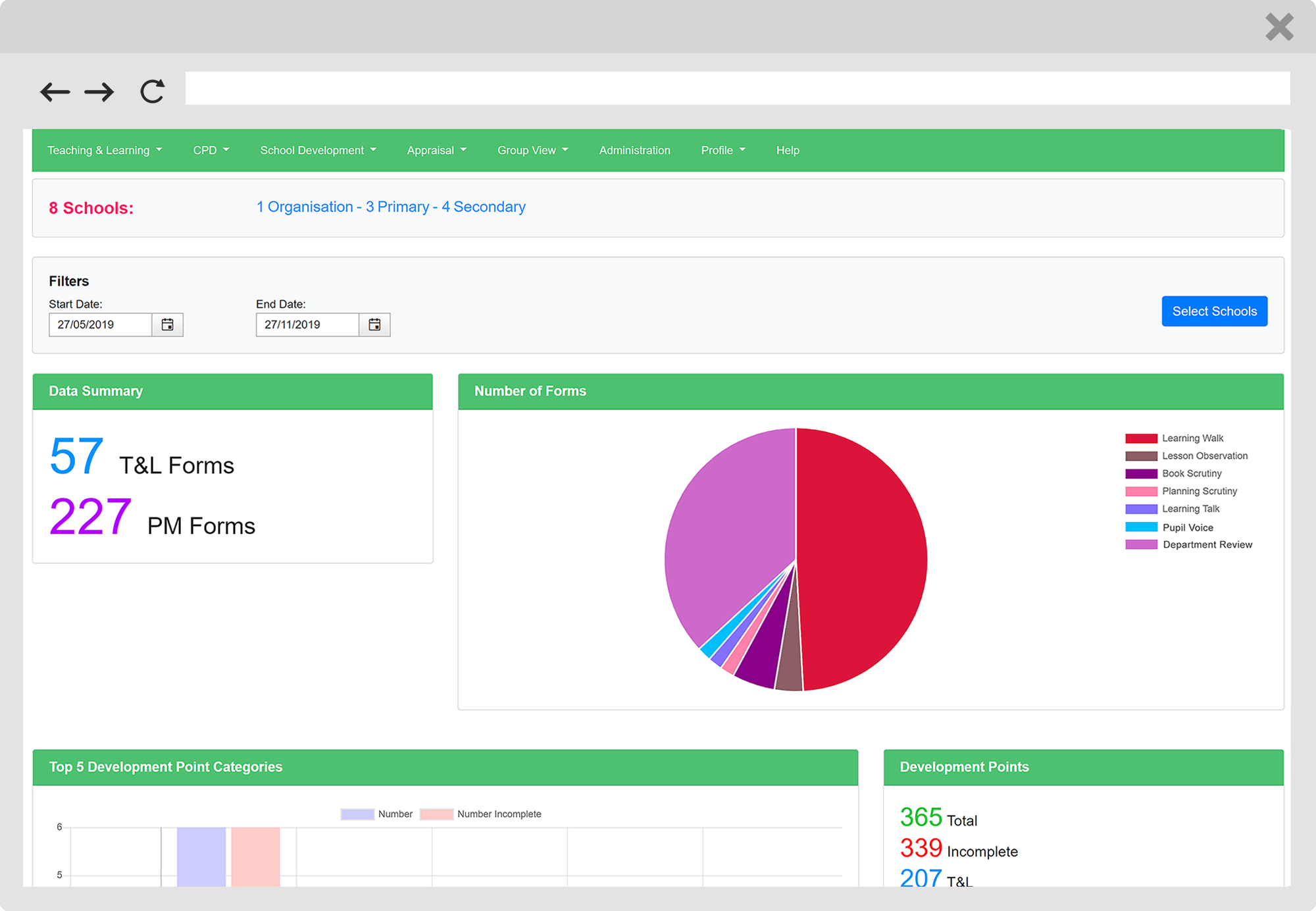
Task: Click the red Learning Walk pie slice
Action: [862, 560]
